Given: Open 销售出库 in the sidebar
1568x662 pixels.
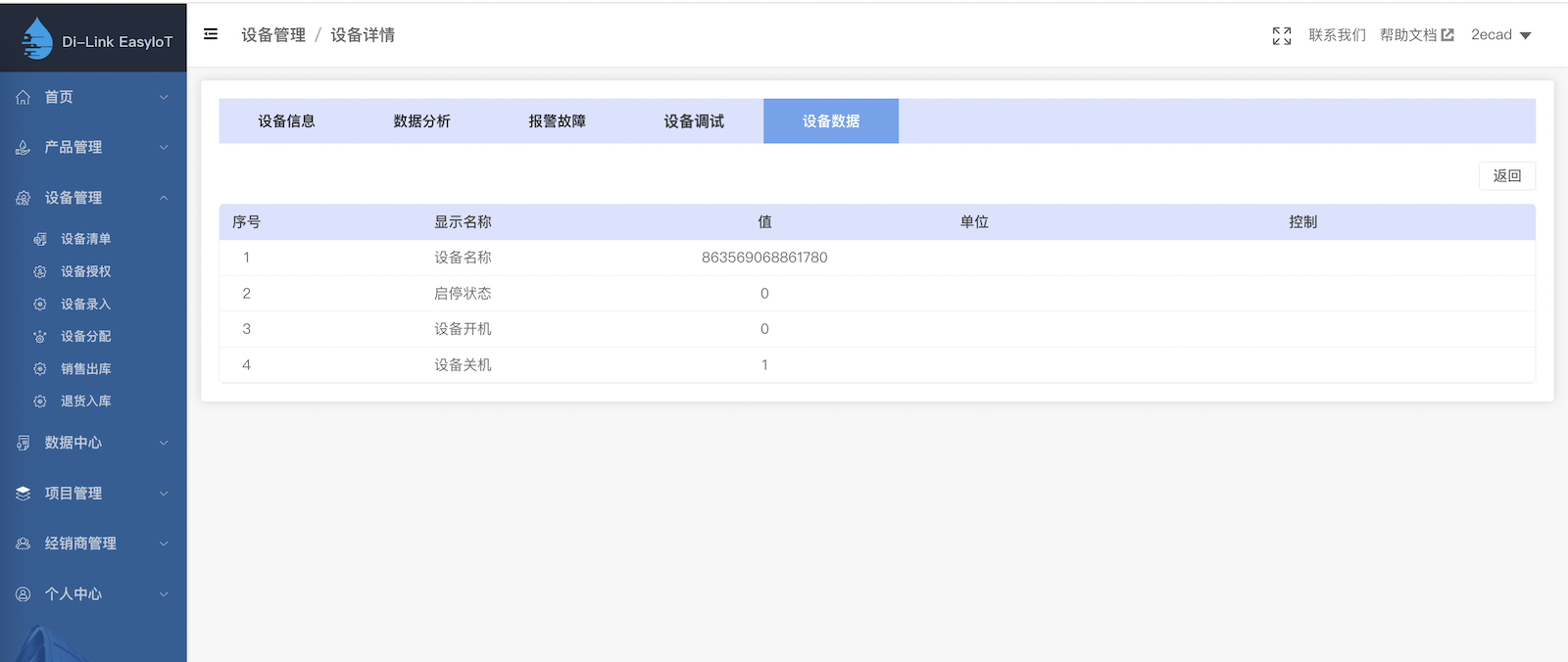Looking at the screenshot, I should pyautogui.click(x=86, y=369).
